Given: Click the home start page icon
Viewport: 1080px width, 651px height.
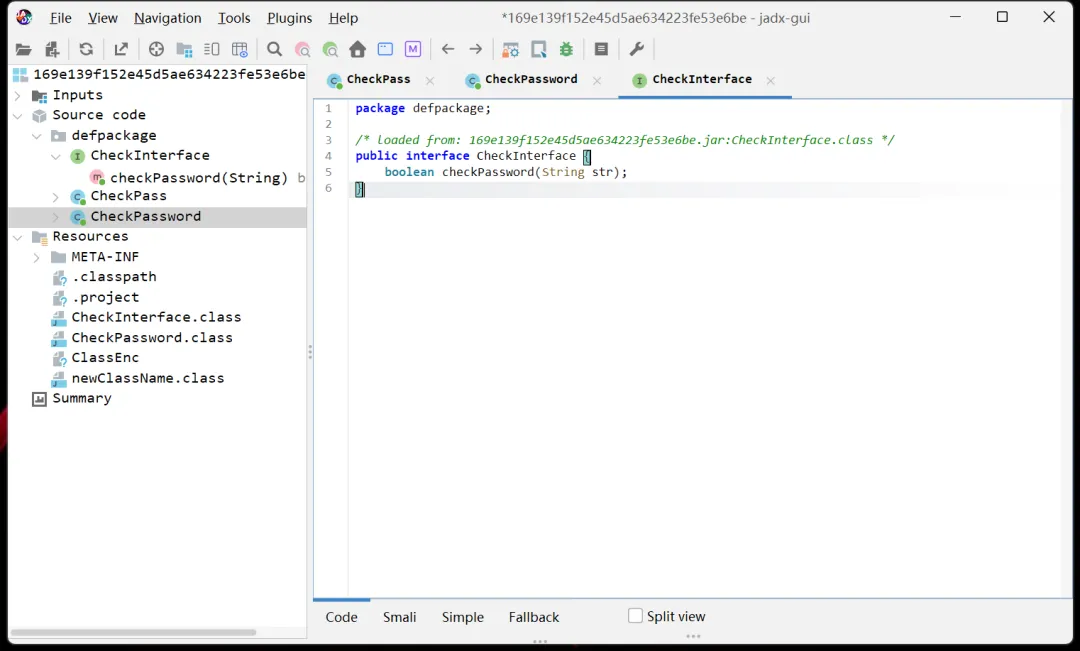Looking at the screenshot, I should tap(357, 49).
